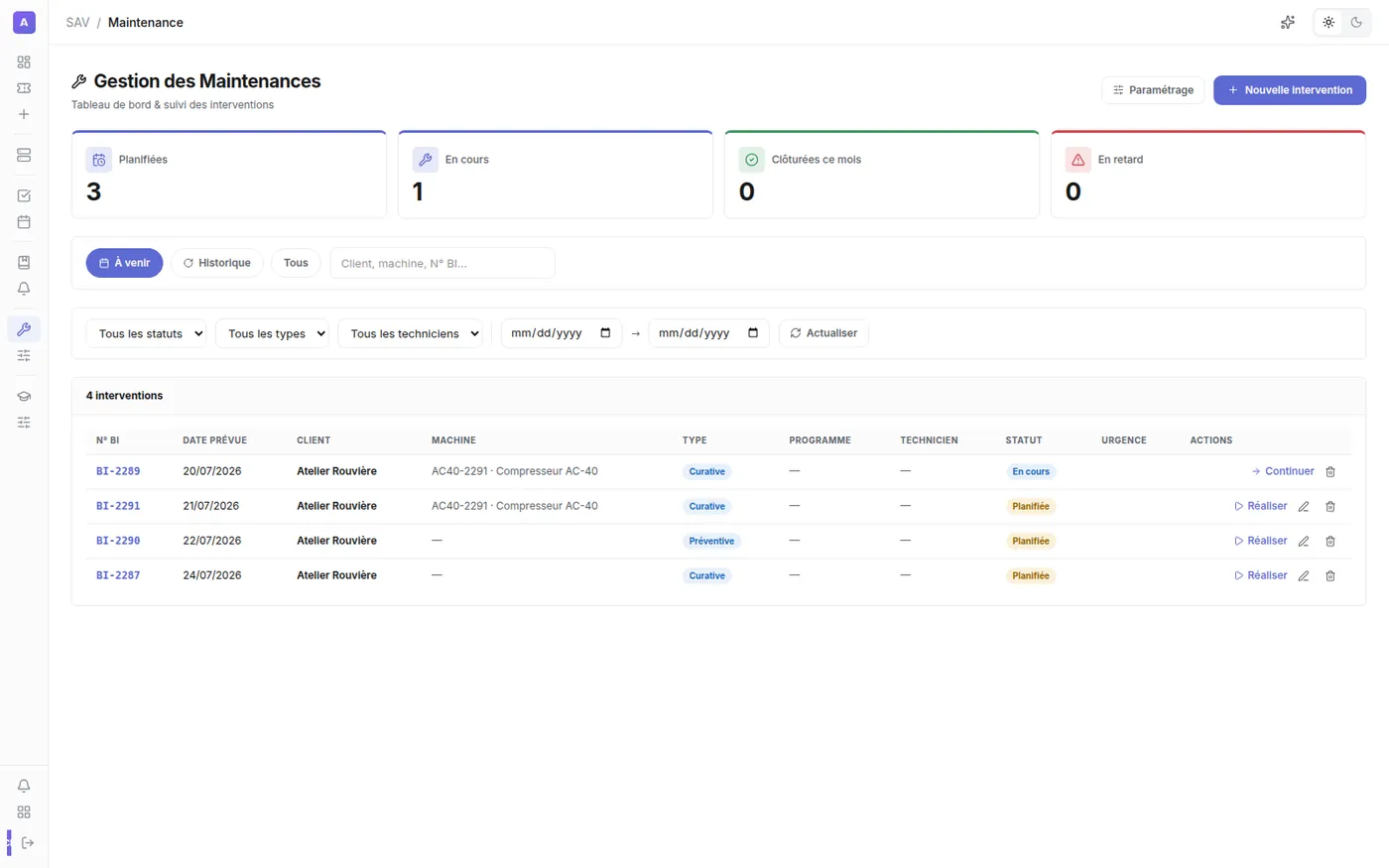1389x868 pixels.
Task: Click the sliders icon directly below the wrench
Action: pyautogui.click(x=24, y=355)
